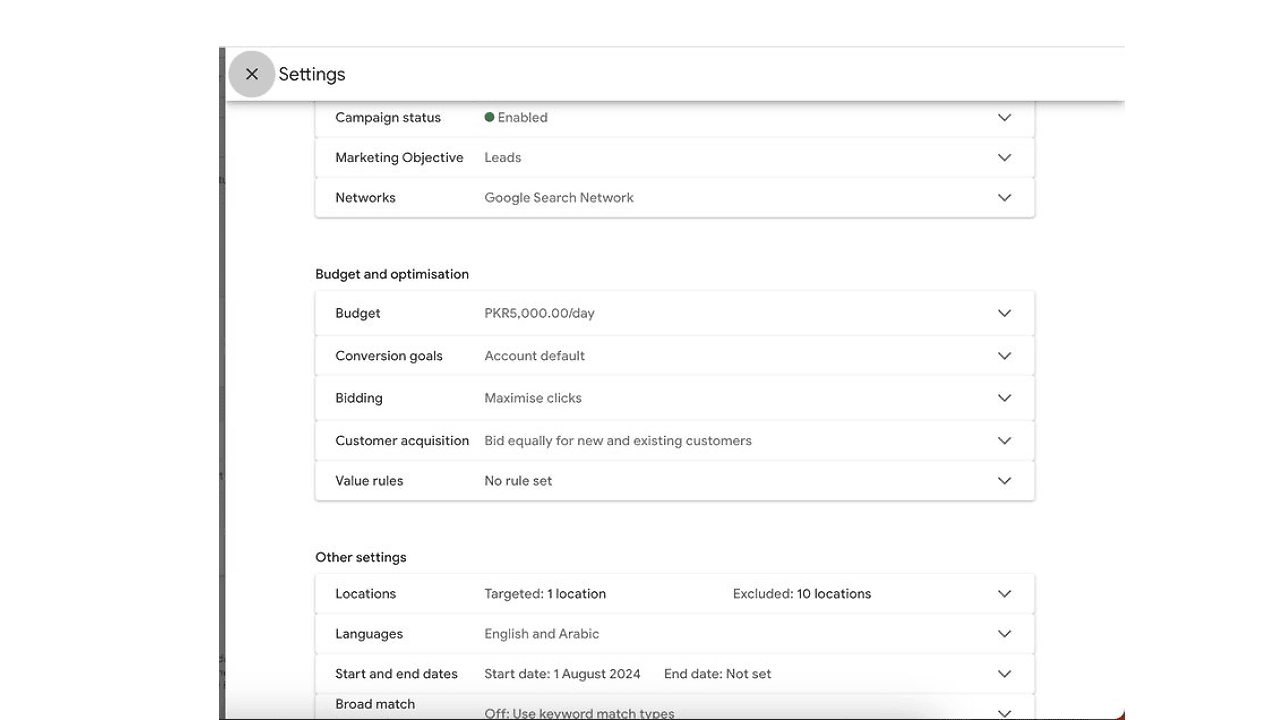Click the Marketing Objective label
The height and width of the screenshot is (720, 1280).
pos(399,157)
